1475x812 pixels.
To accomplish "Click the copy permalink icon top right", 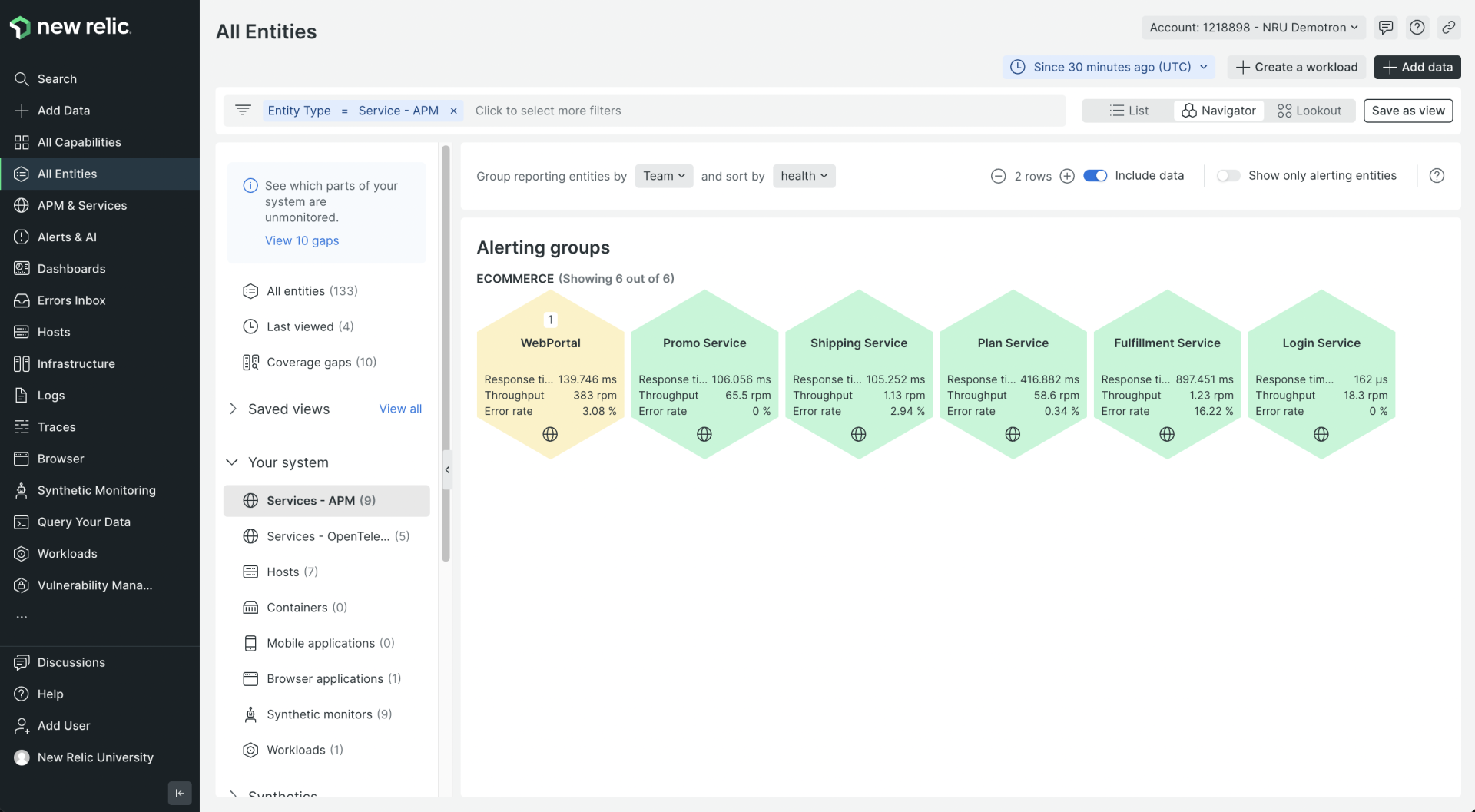I will tap(1450, 27).
